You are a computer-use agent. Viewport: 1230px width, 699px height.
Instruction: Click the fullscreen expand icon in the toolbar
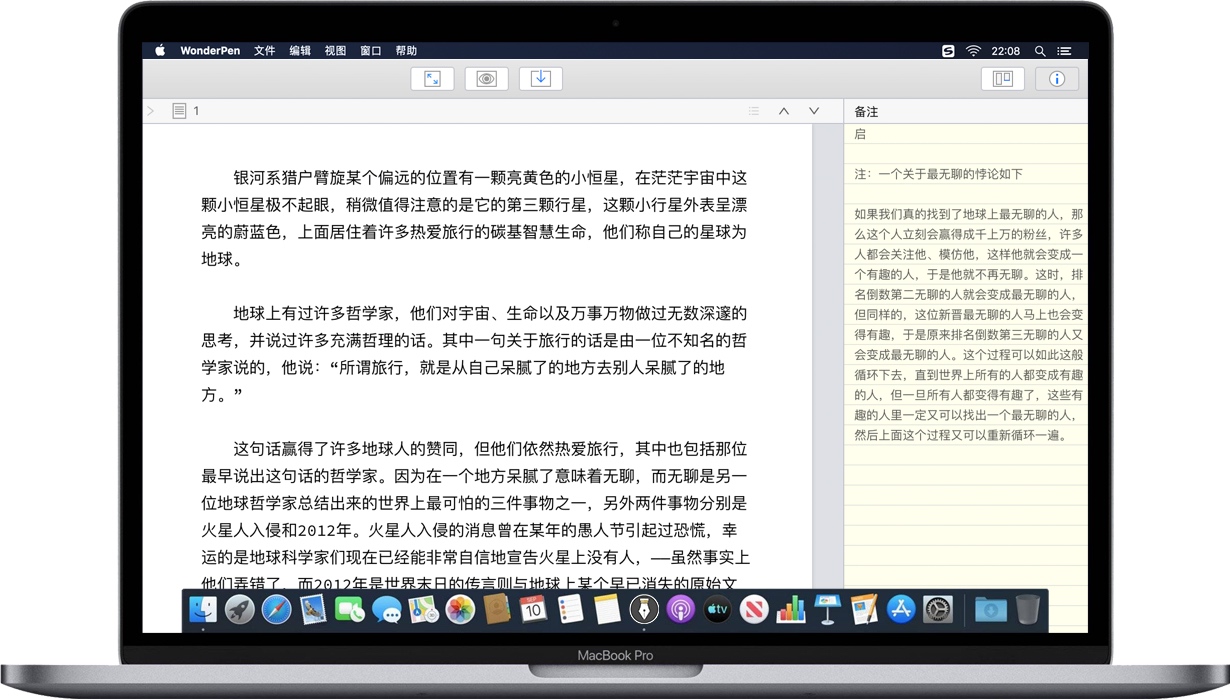coord(432,78)
